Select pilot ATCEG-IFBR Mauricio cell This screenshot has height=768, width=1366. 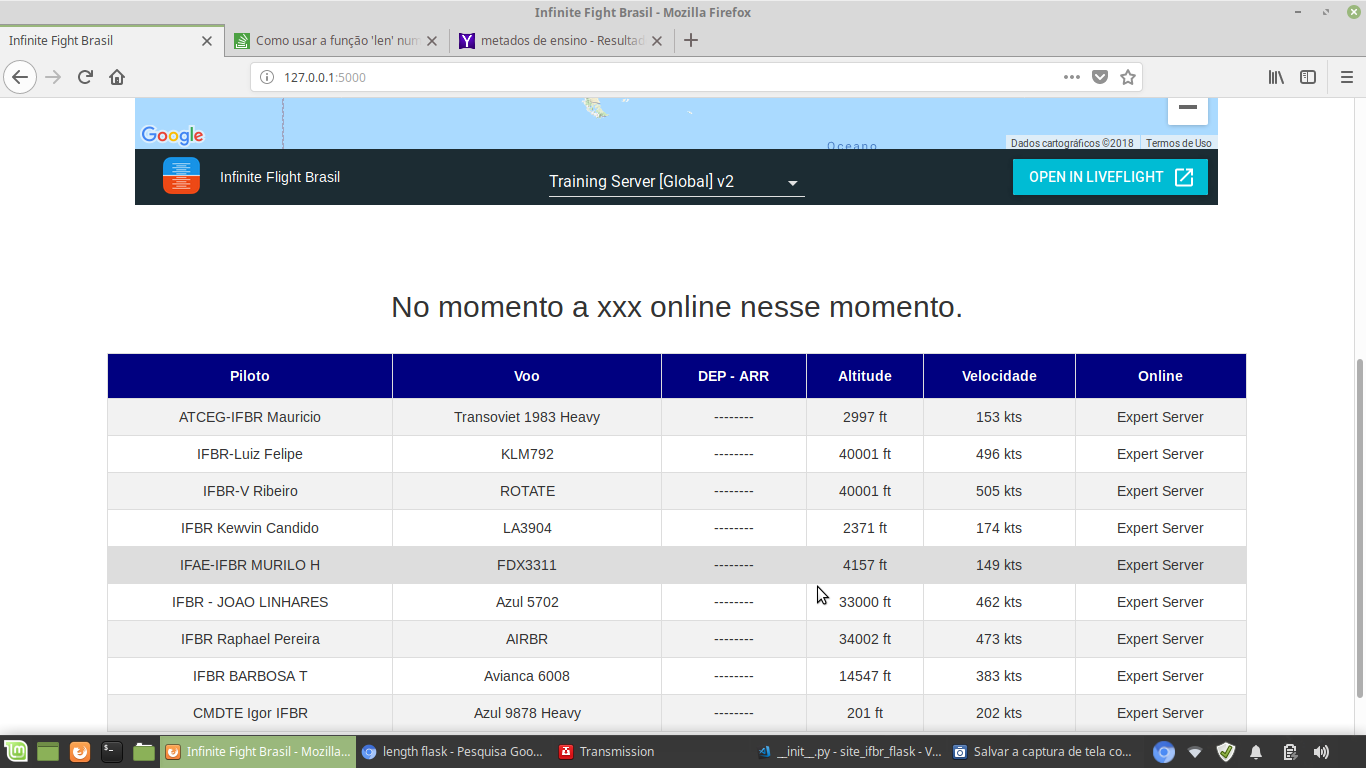(250, 417)
